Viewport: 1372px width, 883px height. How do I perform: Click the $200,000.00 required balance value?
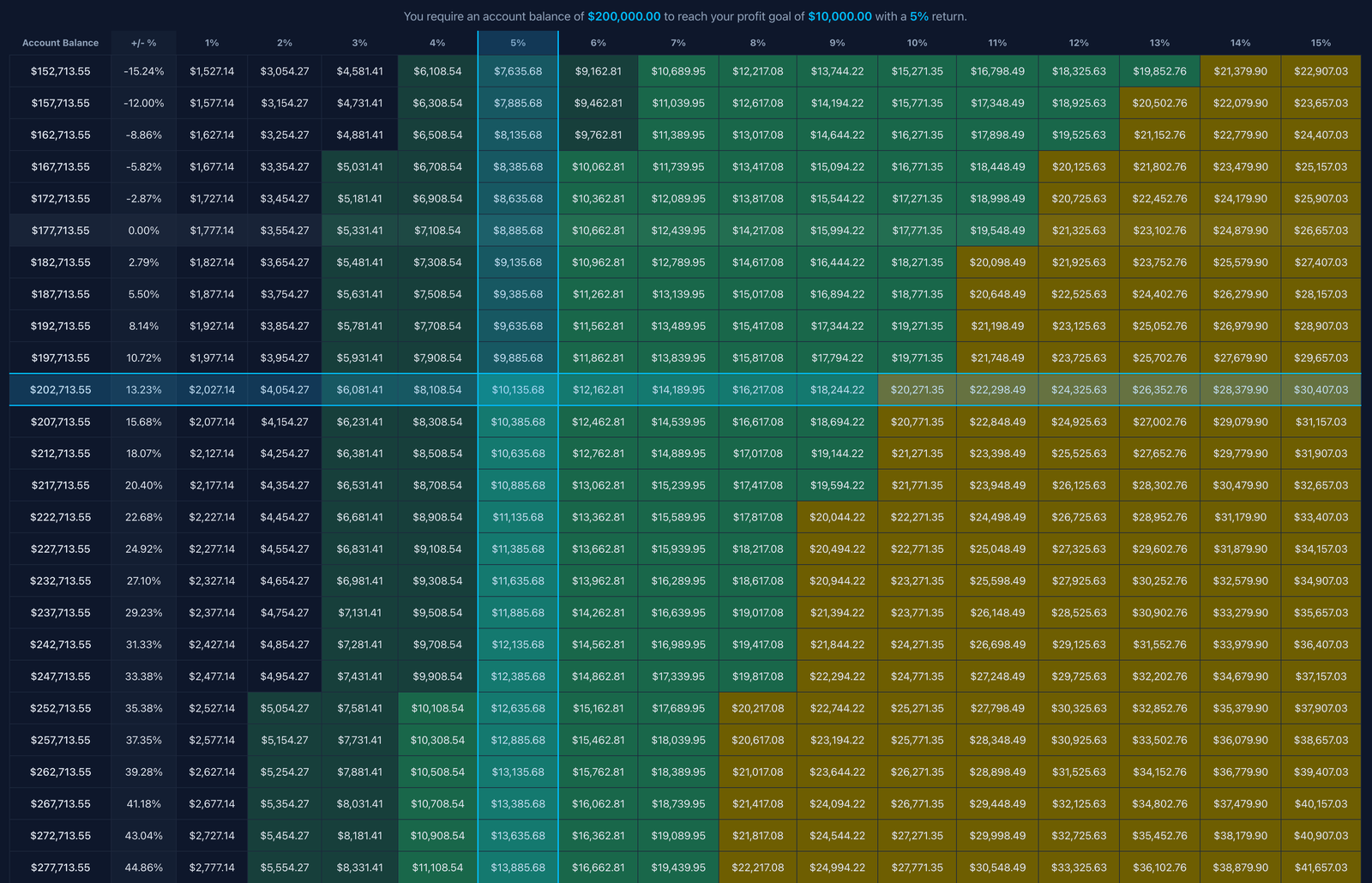click(x=623, y=16)
